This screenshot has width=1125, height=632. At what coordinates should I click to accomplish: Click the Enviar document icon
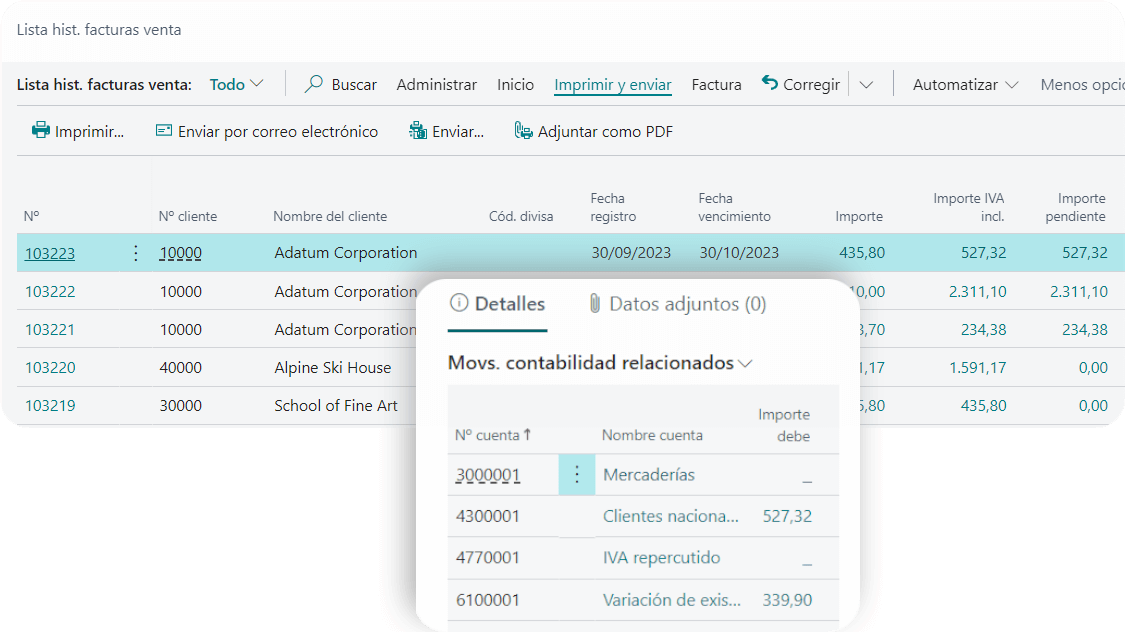pyautogui.click(x=418, y=131)
